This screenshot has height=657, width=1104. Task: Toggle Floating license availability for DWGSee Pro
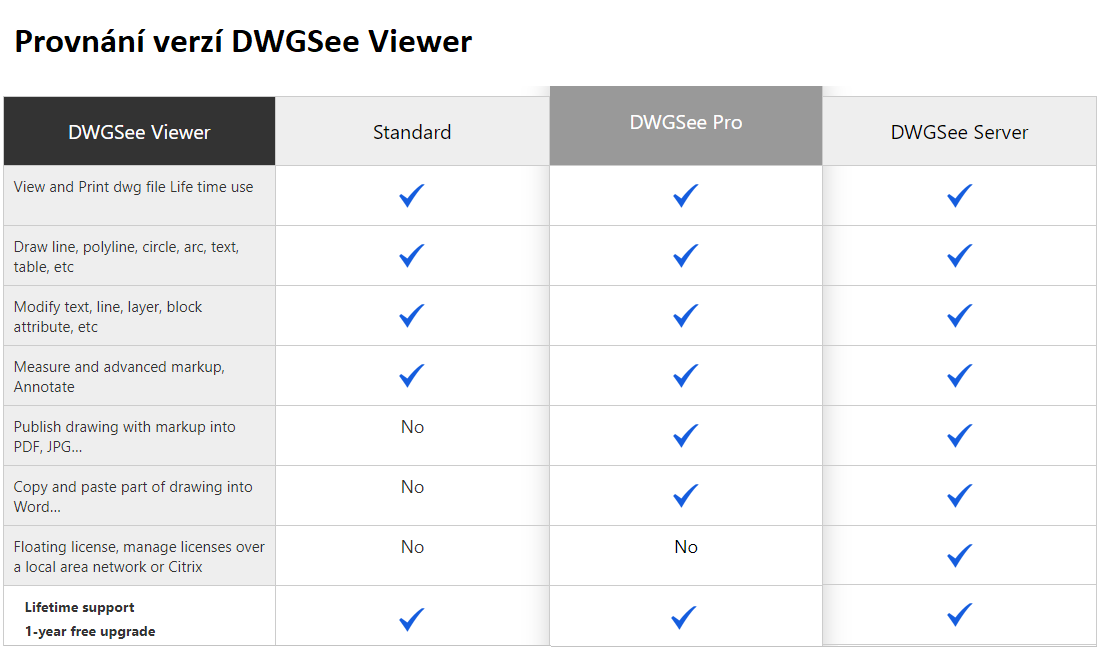685,547
